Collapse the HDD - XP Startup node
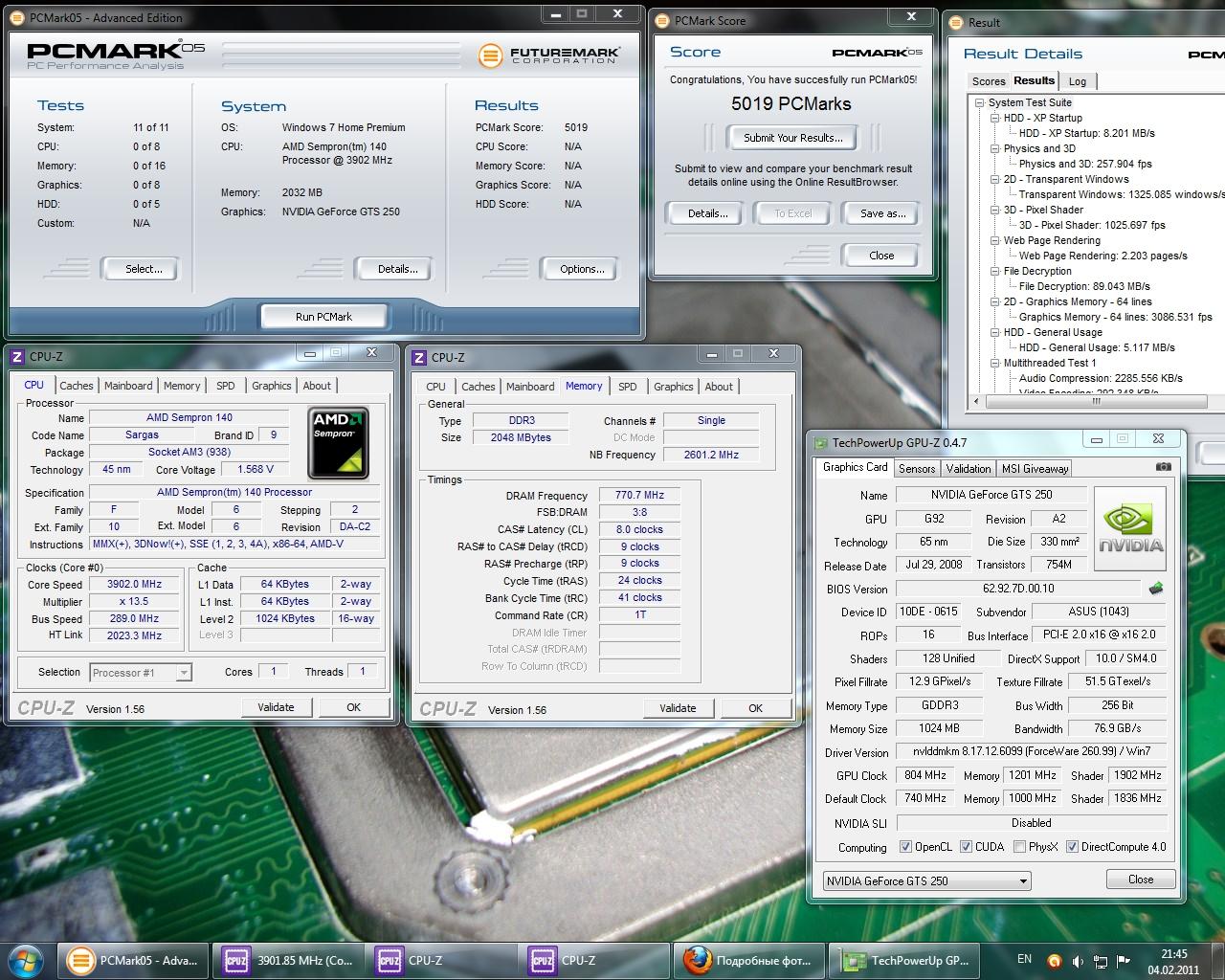This screenshot has width=1225, height=980. coord(994,118)
